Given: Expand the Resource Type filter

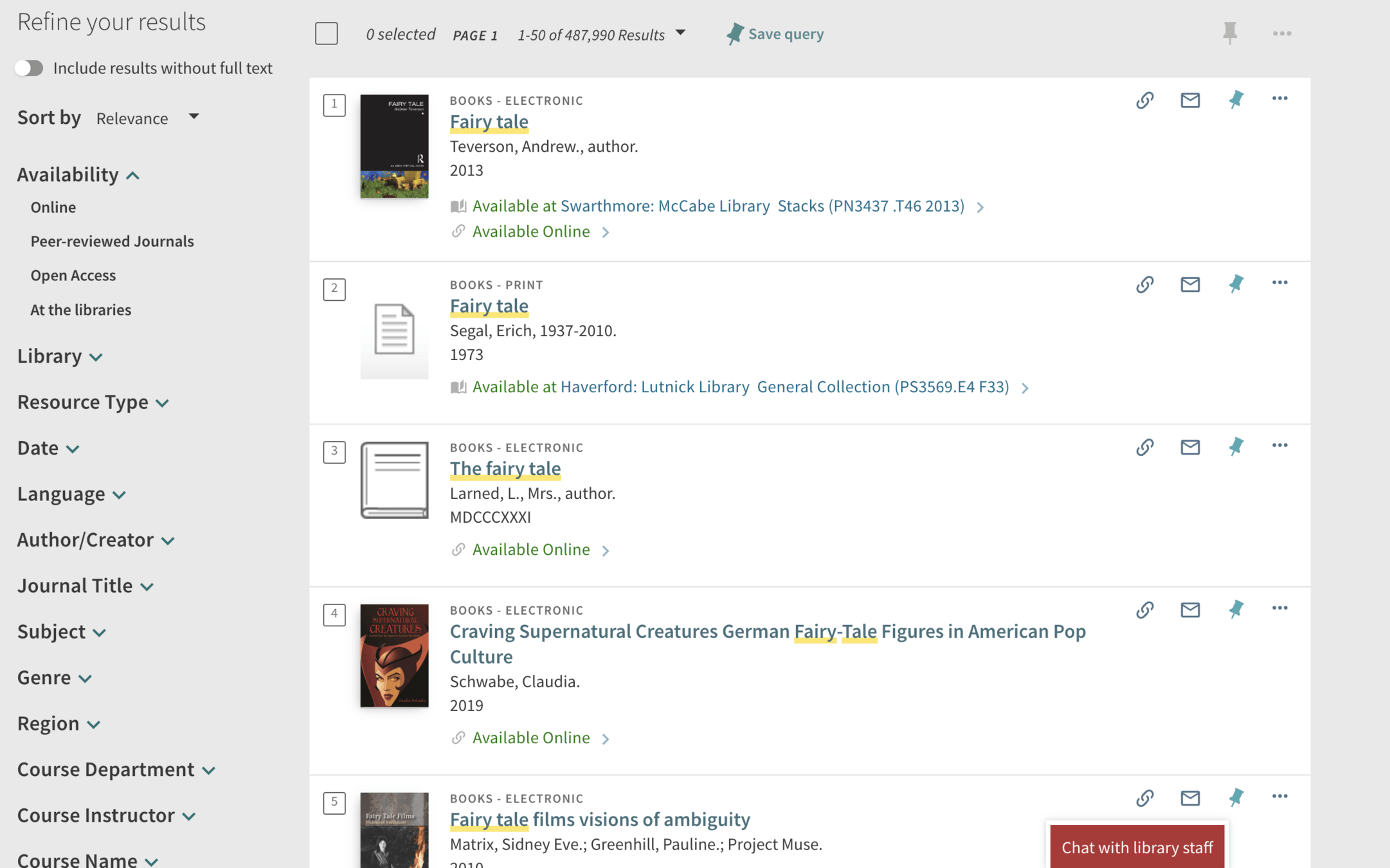Looking at the screenshot, I should 93,402.
